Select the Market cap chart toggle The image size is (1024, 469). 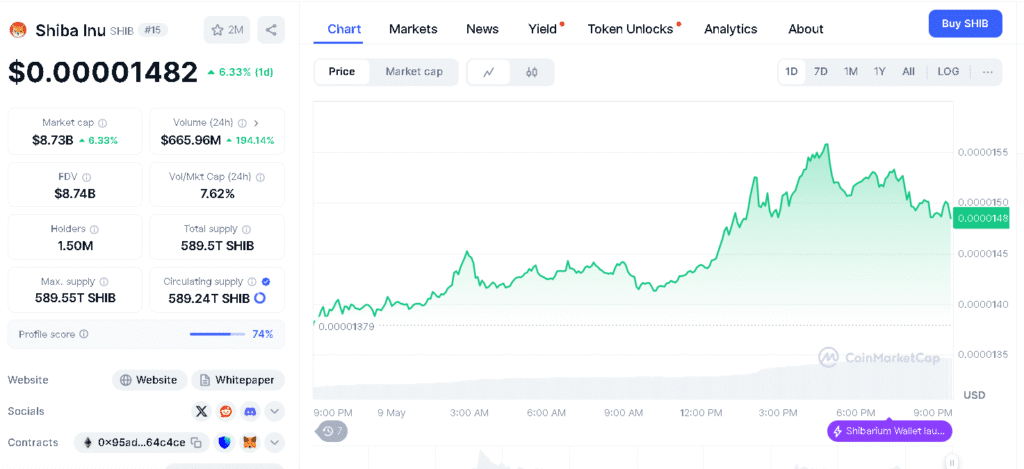click(414, 72)
